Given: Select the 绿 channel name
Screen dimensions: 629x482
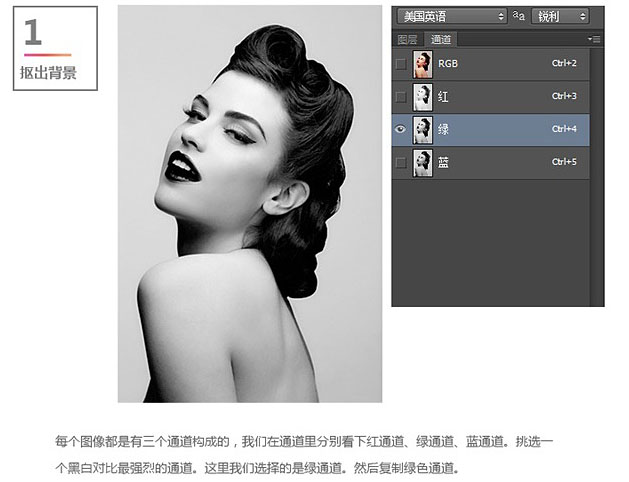Looking at the screenshot, I should coord(443,130).
